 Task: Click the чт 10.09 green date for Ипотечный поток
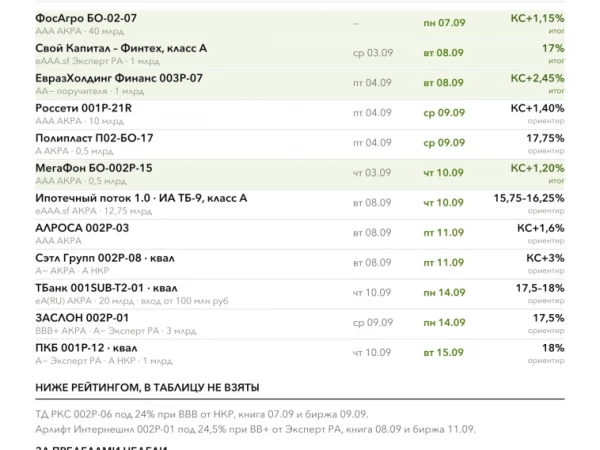coord(443,202)
